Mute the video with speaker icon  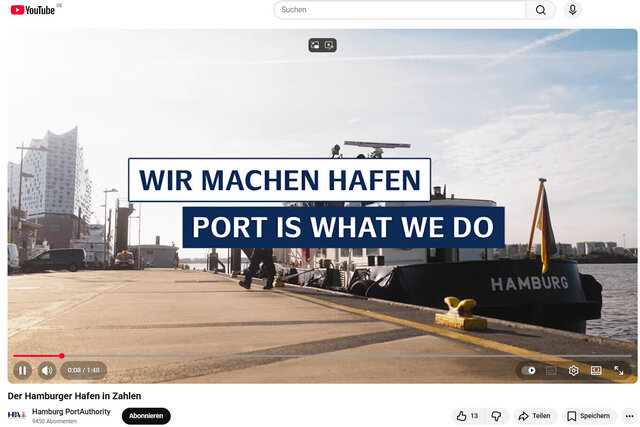pyautogui.click(x=47, y=370)
